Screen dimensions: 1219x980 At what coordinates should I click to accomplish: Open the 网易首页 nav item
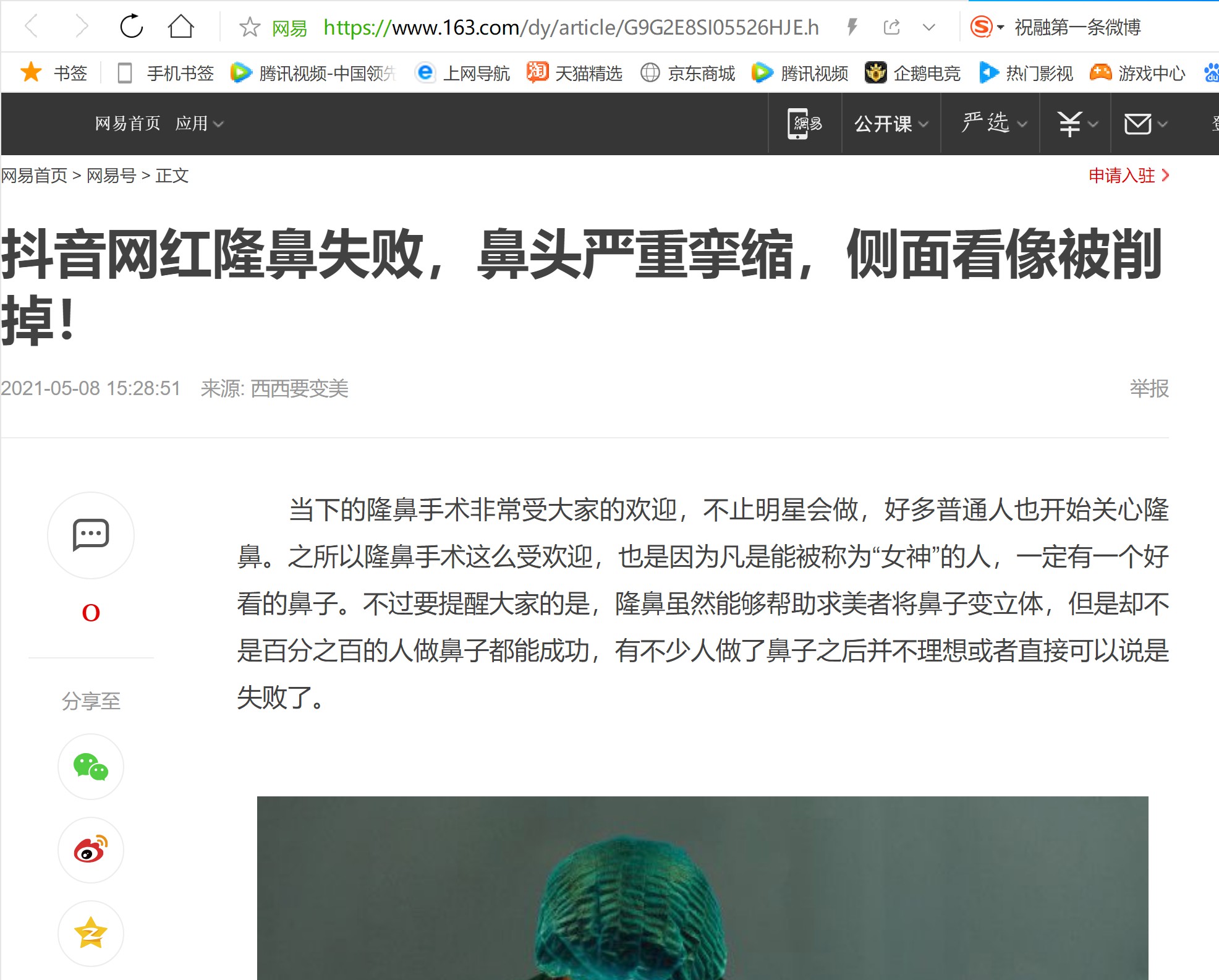click(127, 124)
